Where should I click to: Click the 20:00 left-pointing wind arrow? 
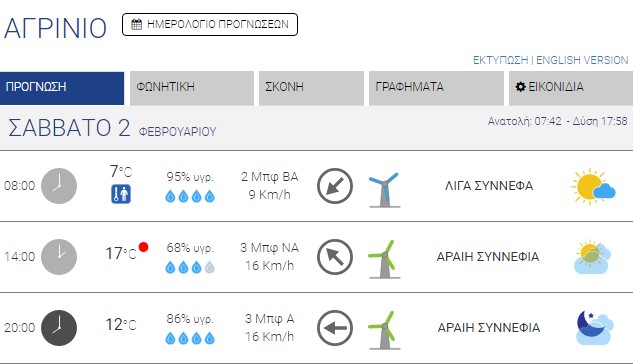[x=335, y=328]
